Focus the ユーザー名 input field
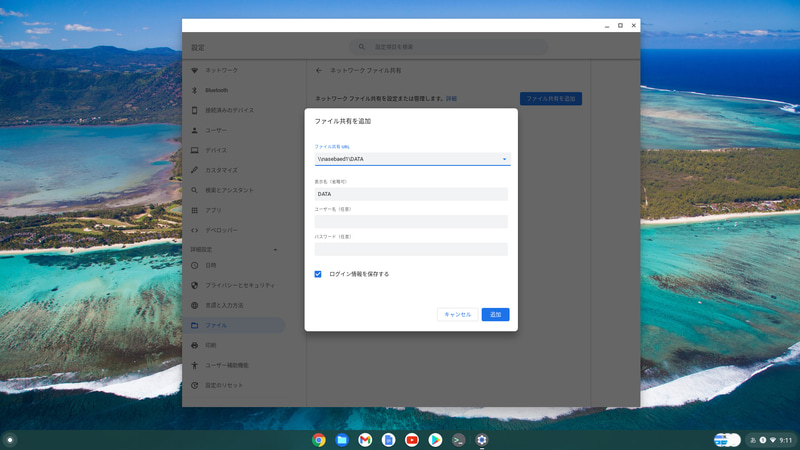Screen dimensions: 800x450 (x=411, y=221)
